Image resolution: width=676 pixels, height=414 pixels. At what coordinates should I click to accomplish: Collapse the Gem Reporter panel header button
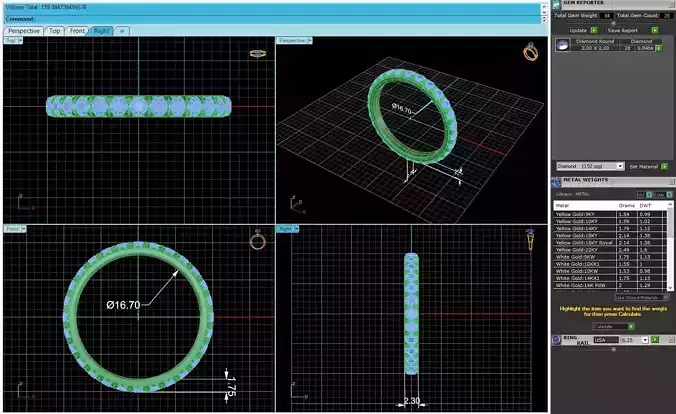coord(673,4)
